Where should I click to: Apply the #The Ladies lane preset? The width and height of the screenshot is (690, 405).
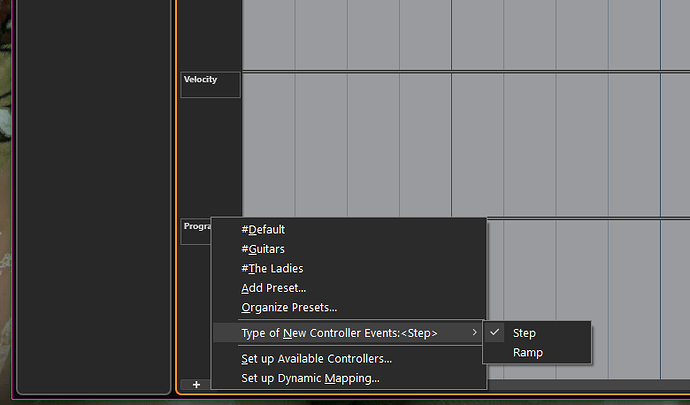click(x=272, y=268)
